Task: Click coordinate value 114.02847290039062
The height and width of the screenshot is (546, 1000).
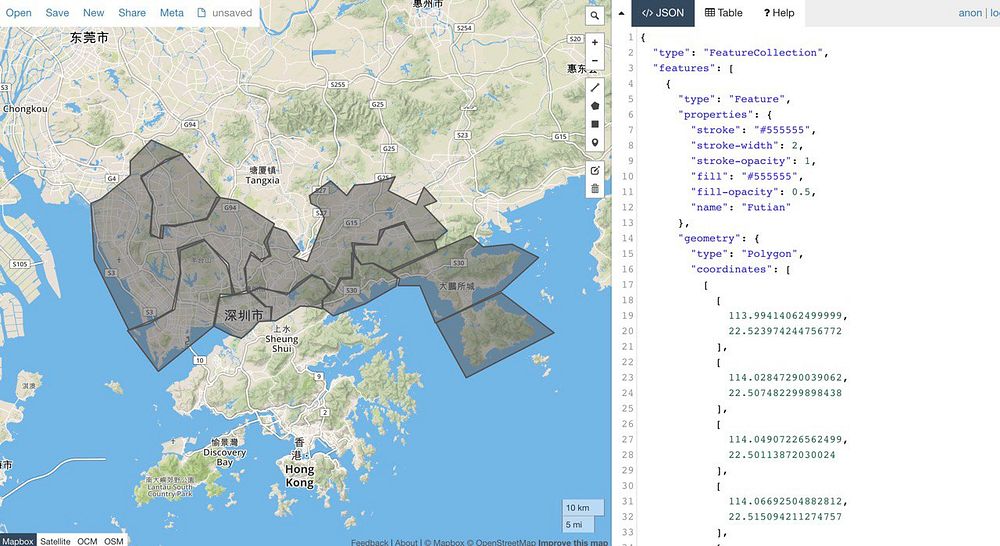Action: 788,378
